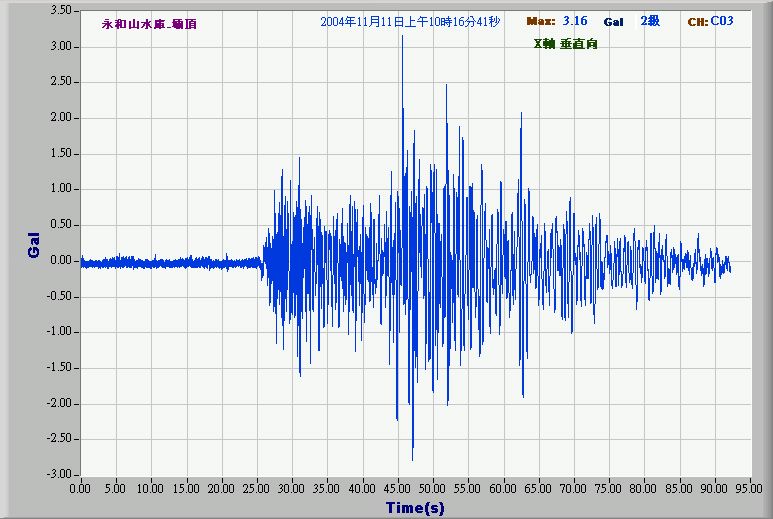Select the Max 3.16 value readout

point(575,21)
